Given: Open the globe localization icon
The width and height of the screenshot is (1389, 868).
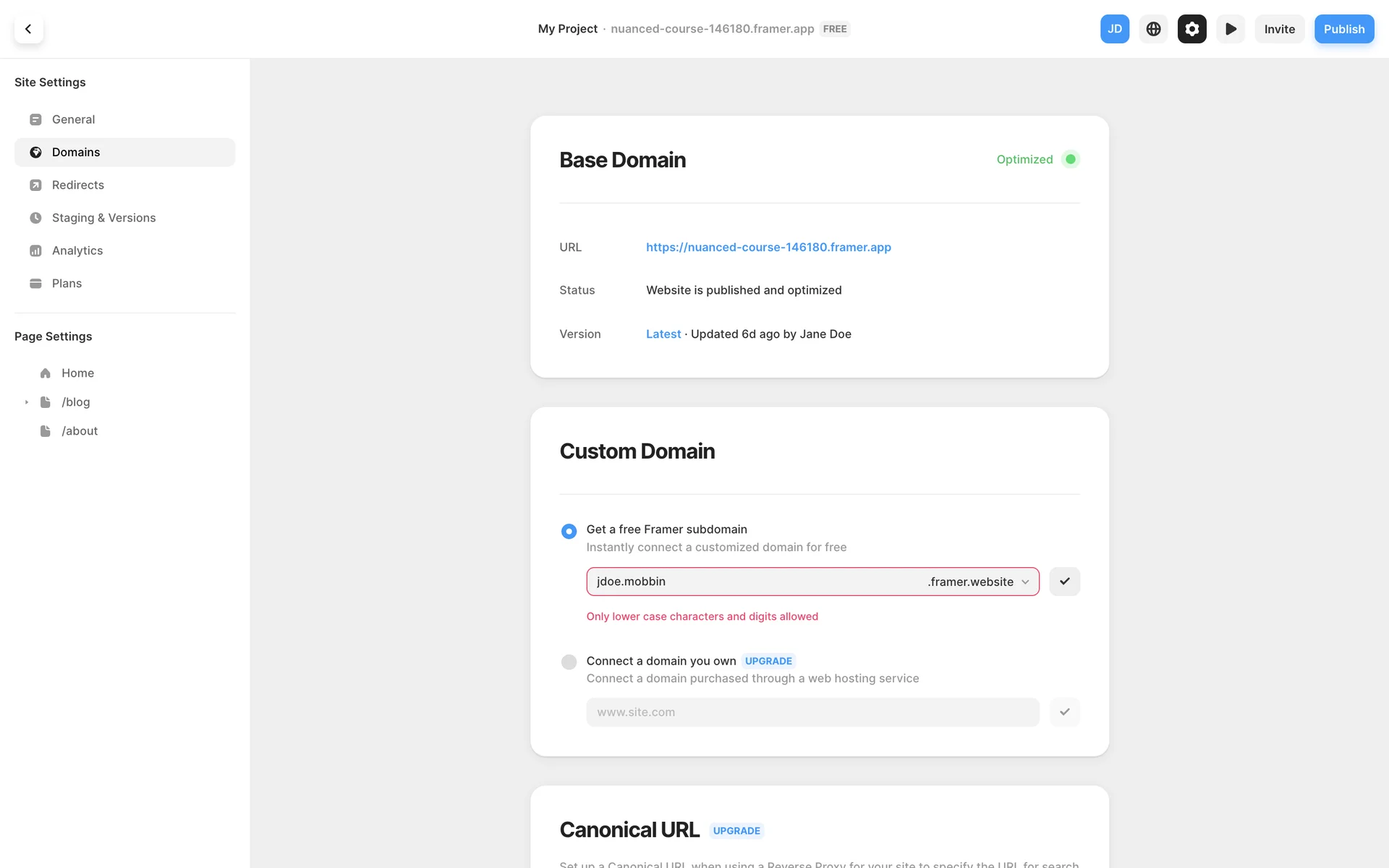Looking at the screenshot, I should [x=1153, y=29].
